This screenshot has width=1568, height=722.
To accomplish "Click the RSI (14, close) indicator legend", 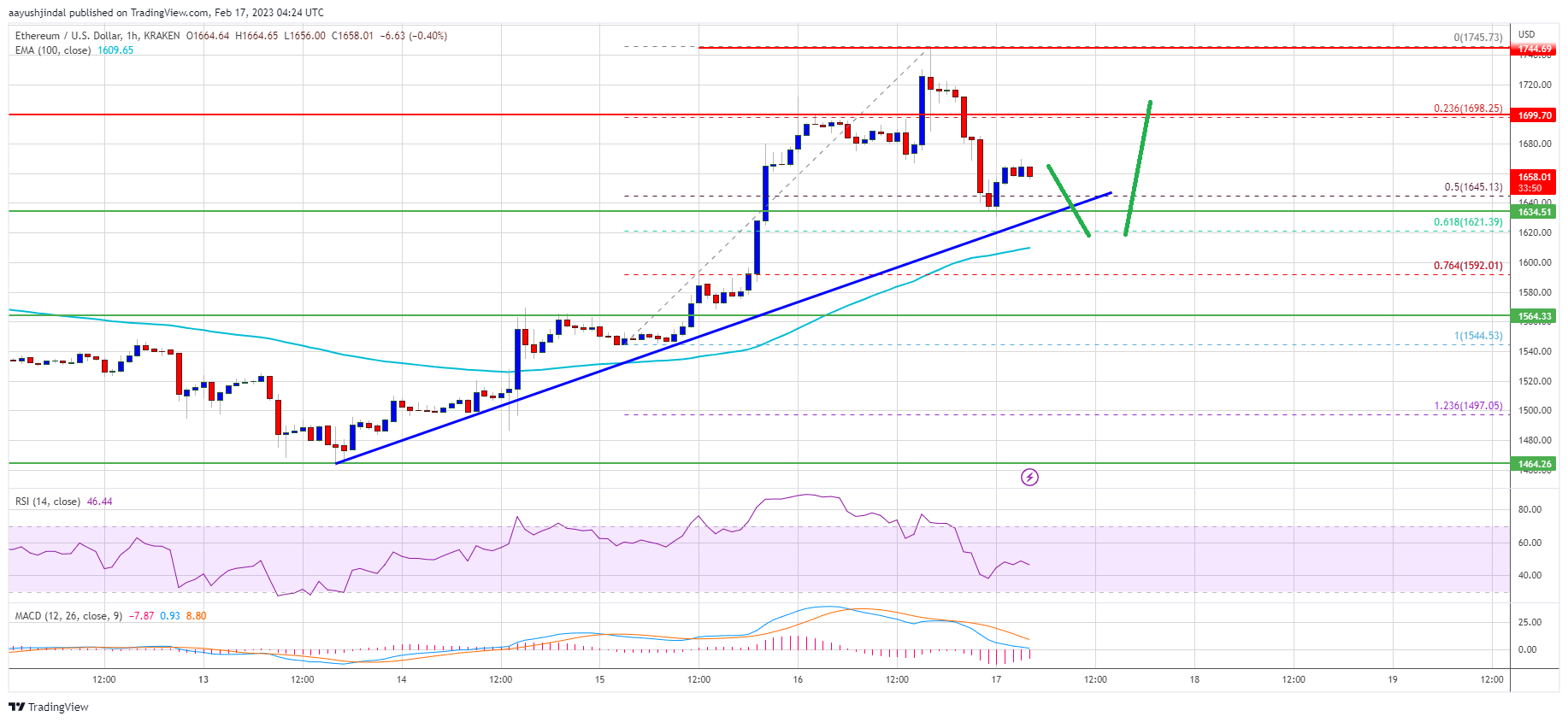I will tap(48, 502).
